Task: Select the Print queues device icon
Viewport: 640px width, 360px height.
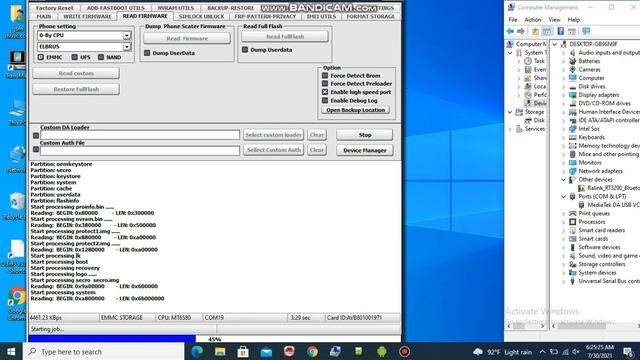Action: click(x=573, y=213)
